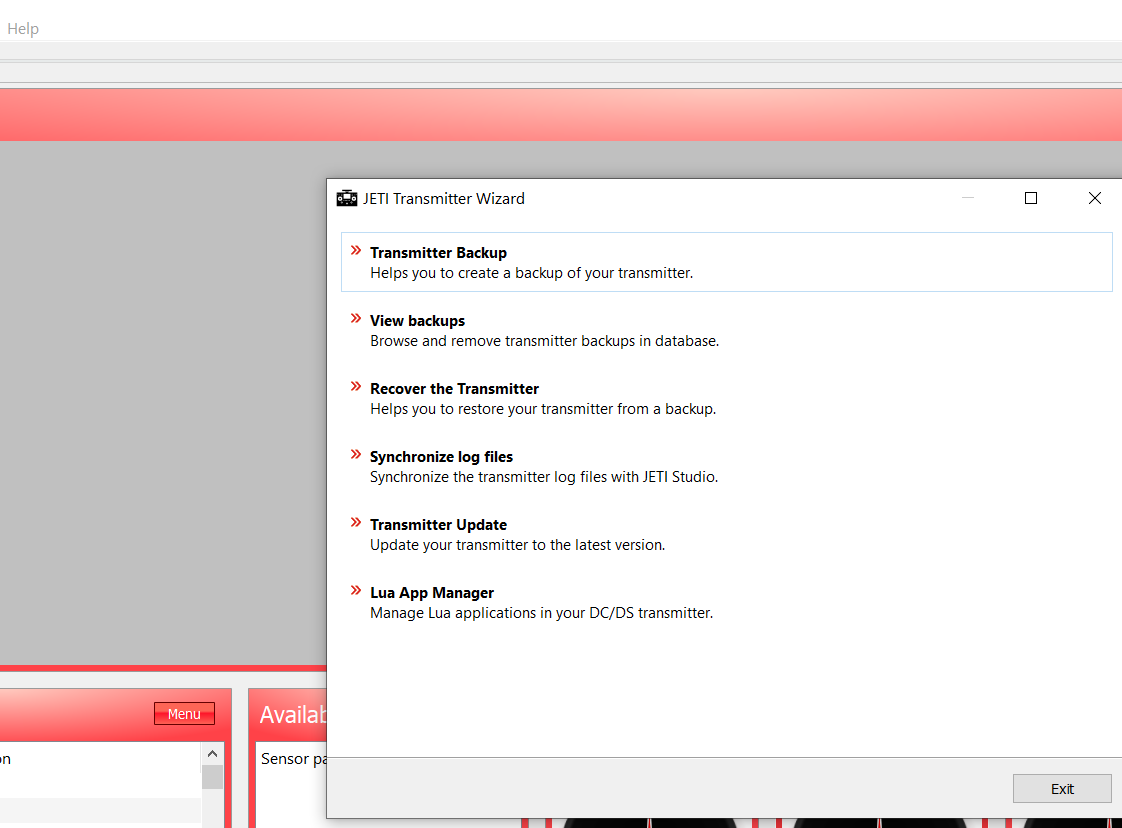Click the JETI Transmitter Wizard title icon
The height and width of the screenshot is (828, 1122).
click(x=347, y=198)
